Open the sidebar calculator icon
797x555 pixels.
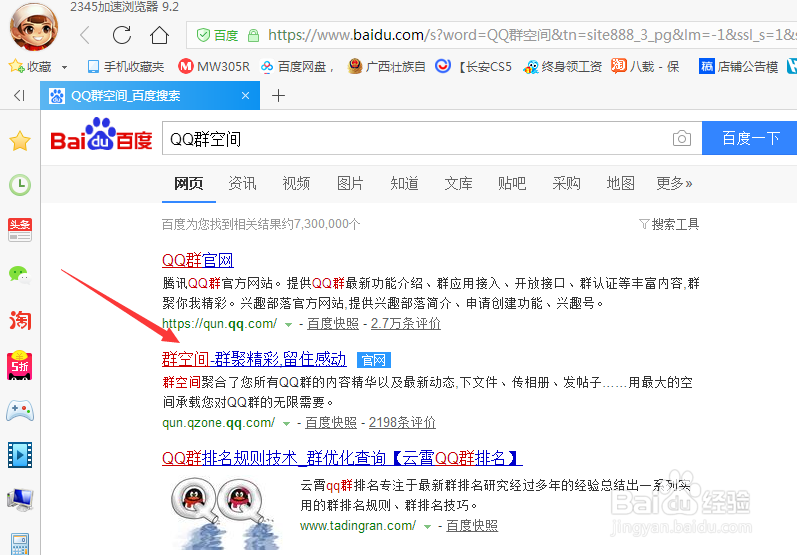point(20,544)
